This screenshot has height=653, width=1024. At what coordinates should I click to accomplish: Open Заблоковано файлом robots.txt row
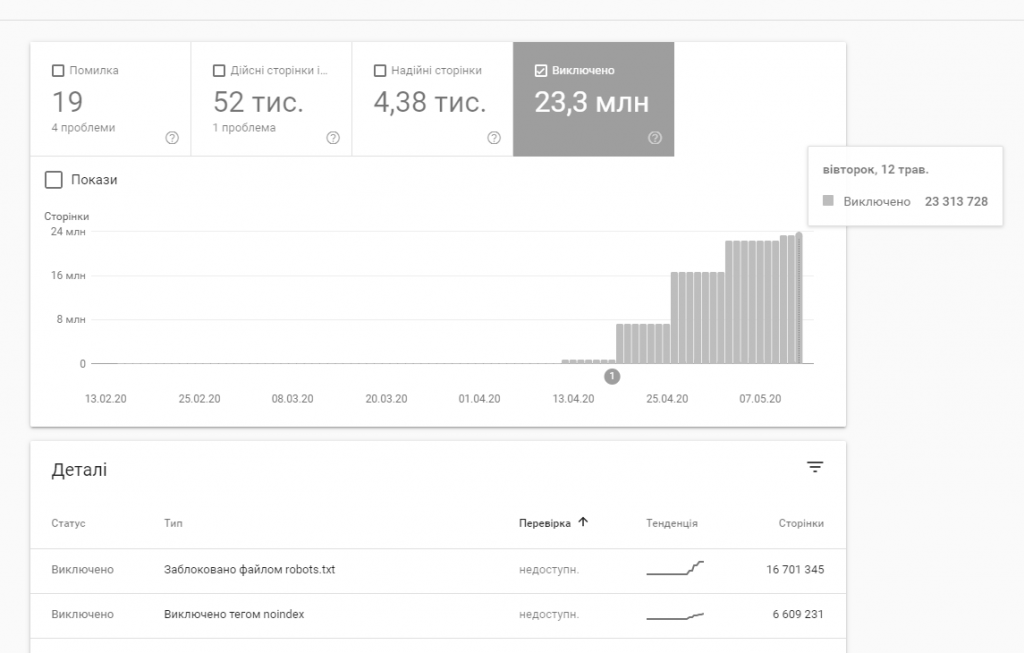pos(249,570)
